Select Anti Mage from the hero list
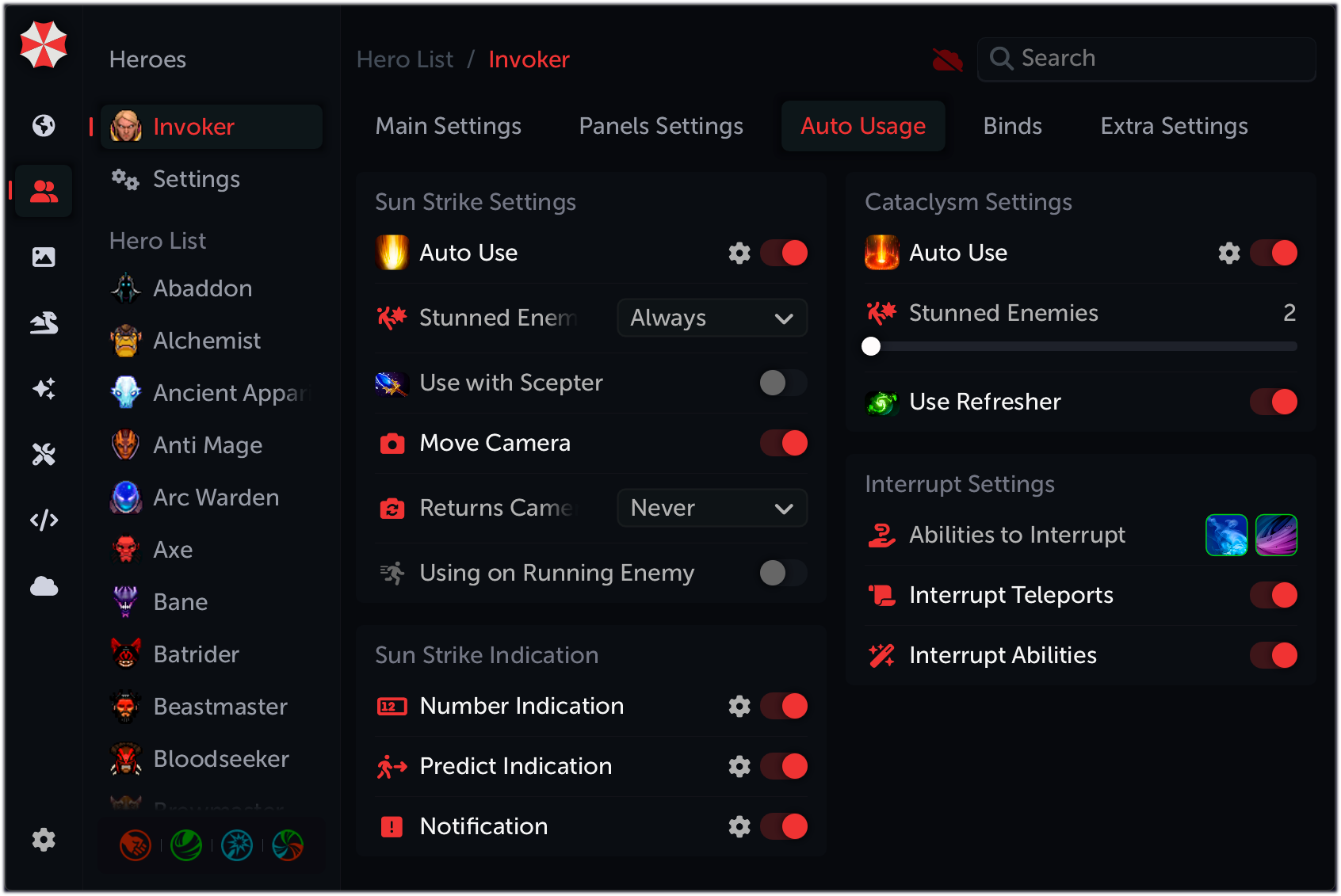Screen dimensions: 1341x896 [x=208, y=445]
